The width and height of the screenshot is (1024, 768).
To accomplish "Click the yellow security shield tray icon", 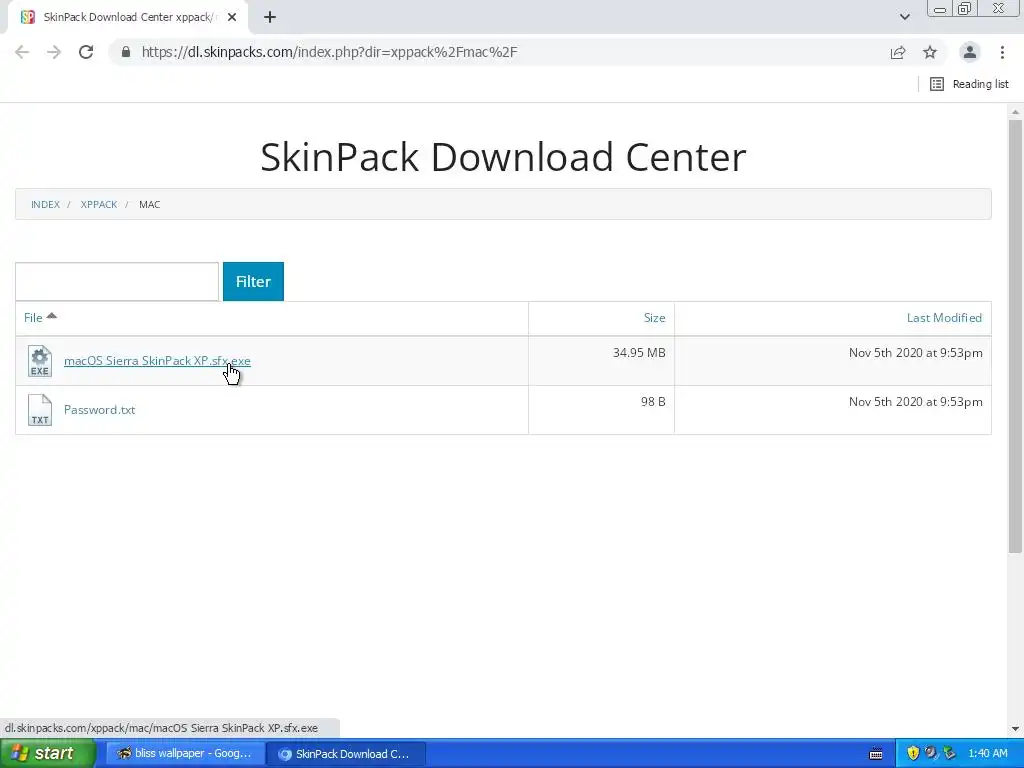I will coord(913,753).
